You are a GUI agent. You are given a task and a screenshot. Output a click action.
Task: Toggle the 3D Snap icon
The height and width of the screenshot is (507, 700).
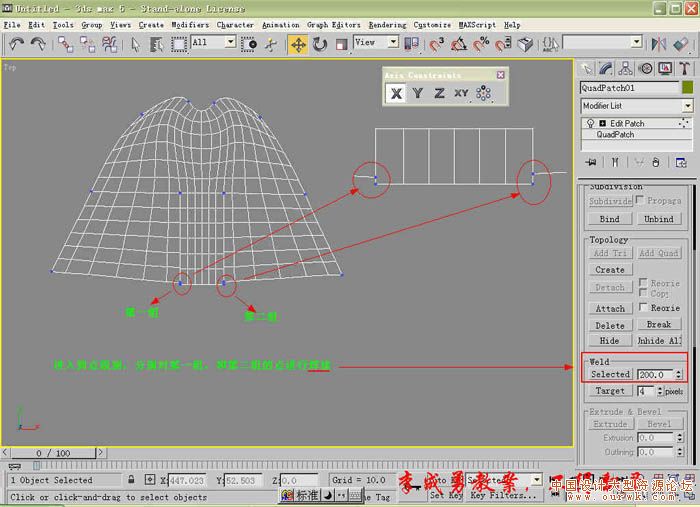click(437, 44)
